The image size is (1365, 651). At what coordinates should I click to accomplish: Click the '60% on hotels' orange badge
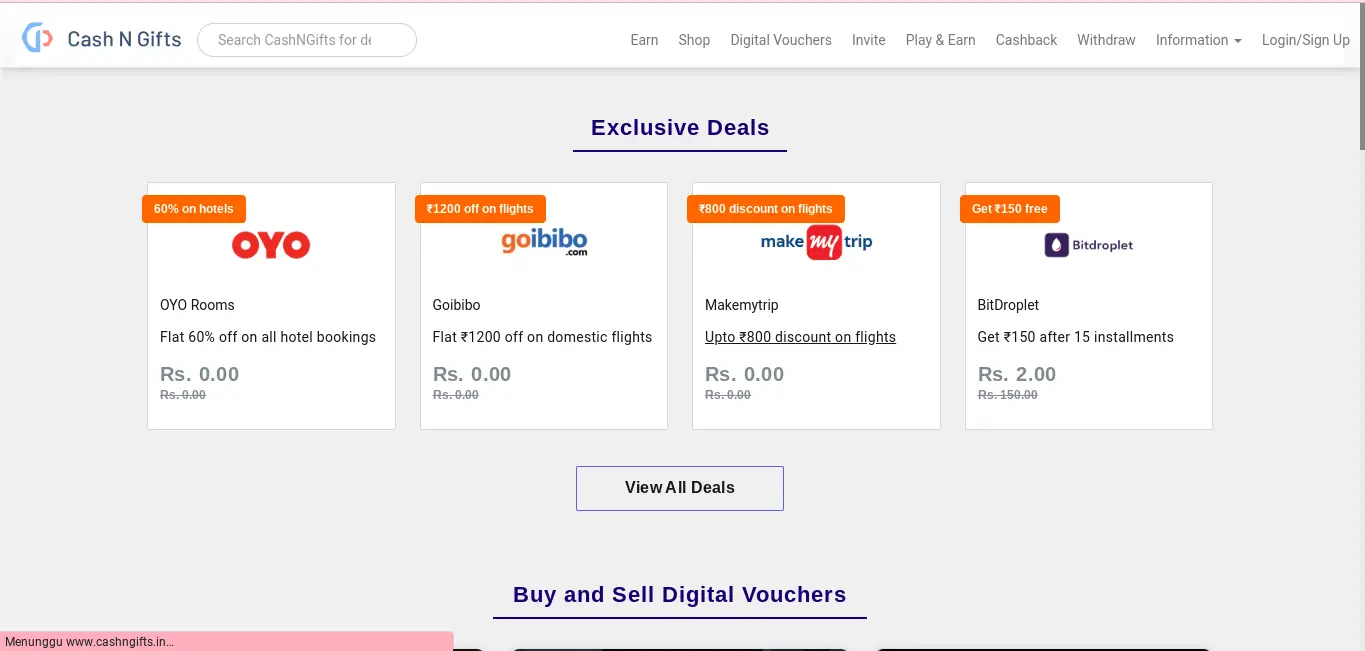coord(194,209)
